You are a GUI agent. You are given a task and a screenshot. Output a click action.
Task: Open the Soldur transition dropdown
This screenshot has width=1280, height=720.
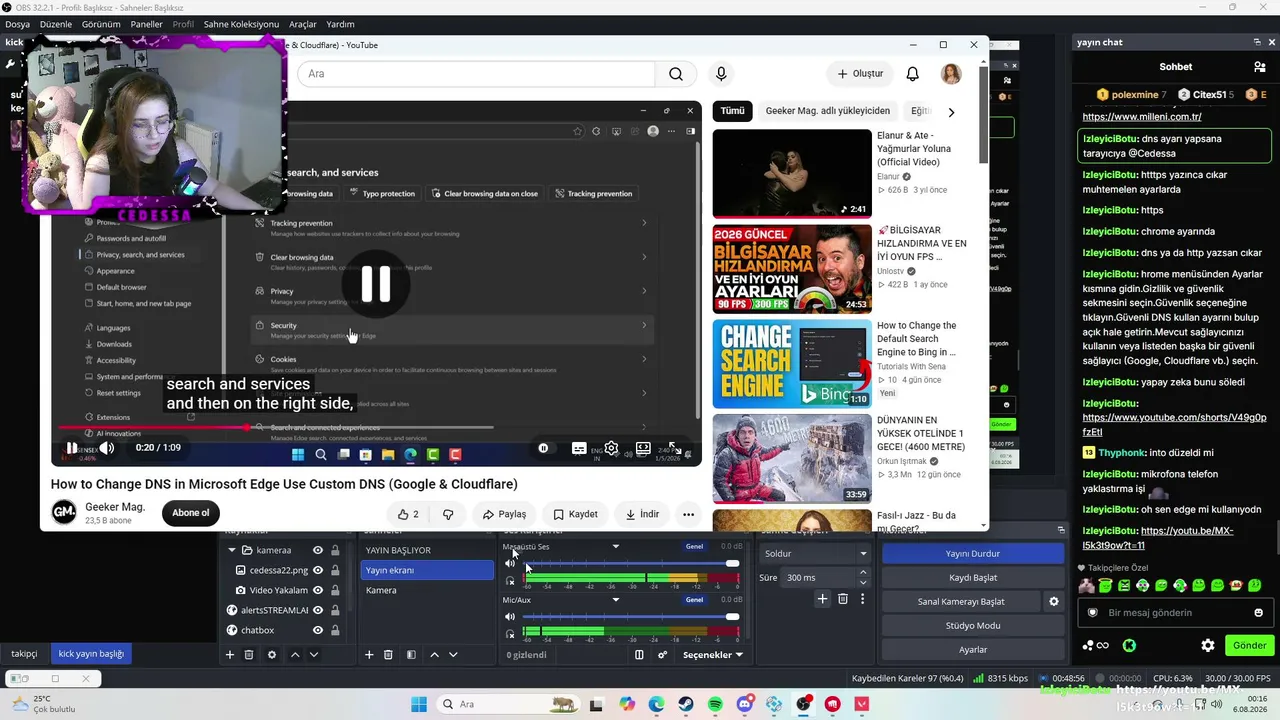tap(815, 553)
